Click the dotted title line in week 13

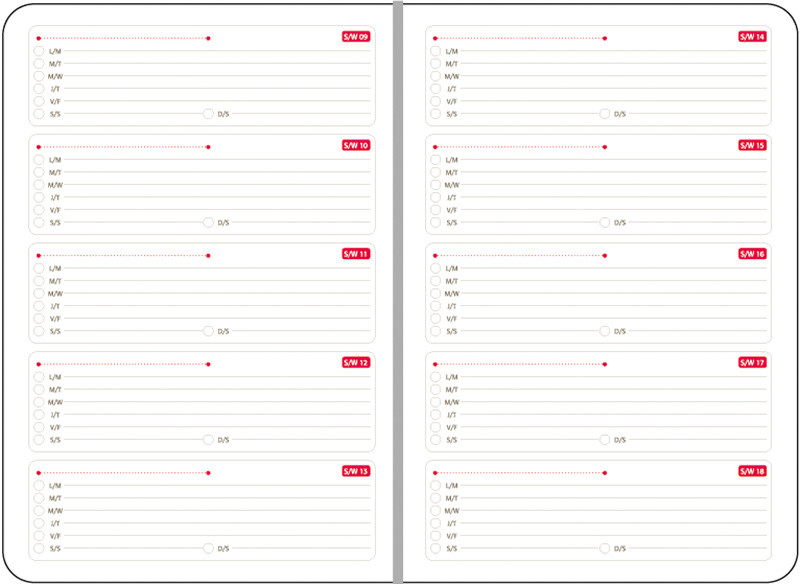pos(122,472)
